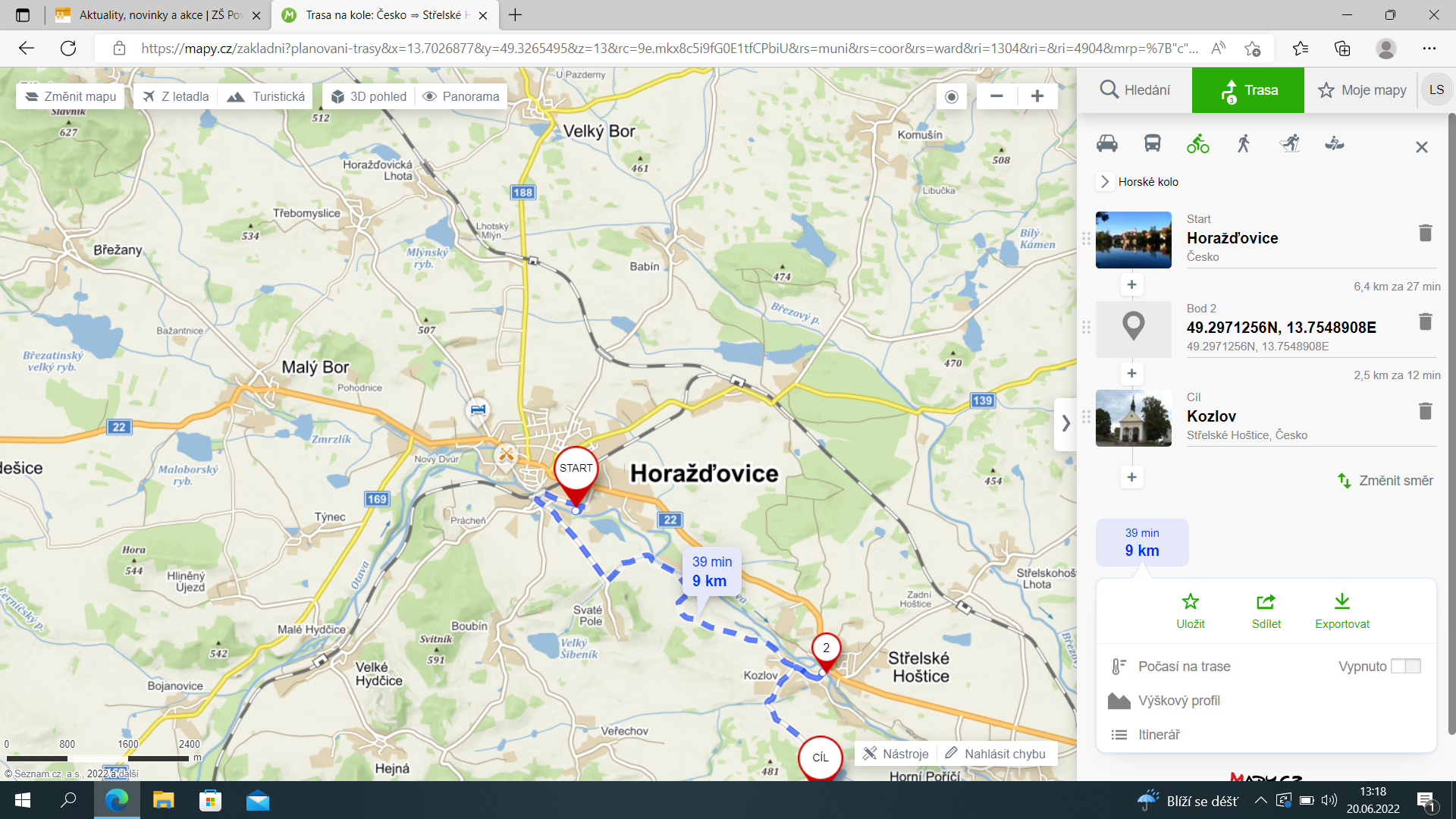Open the Trasa route tab
The image size is (1456, 819).
pyautogui.click(x=1248, y=90)
